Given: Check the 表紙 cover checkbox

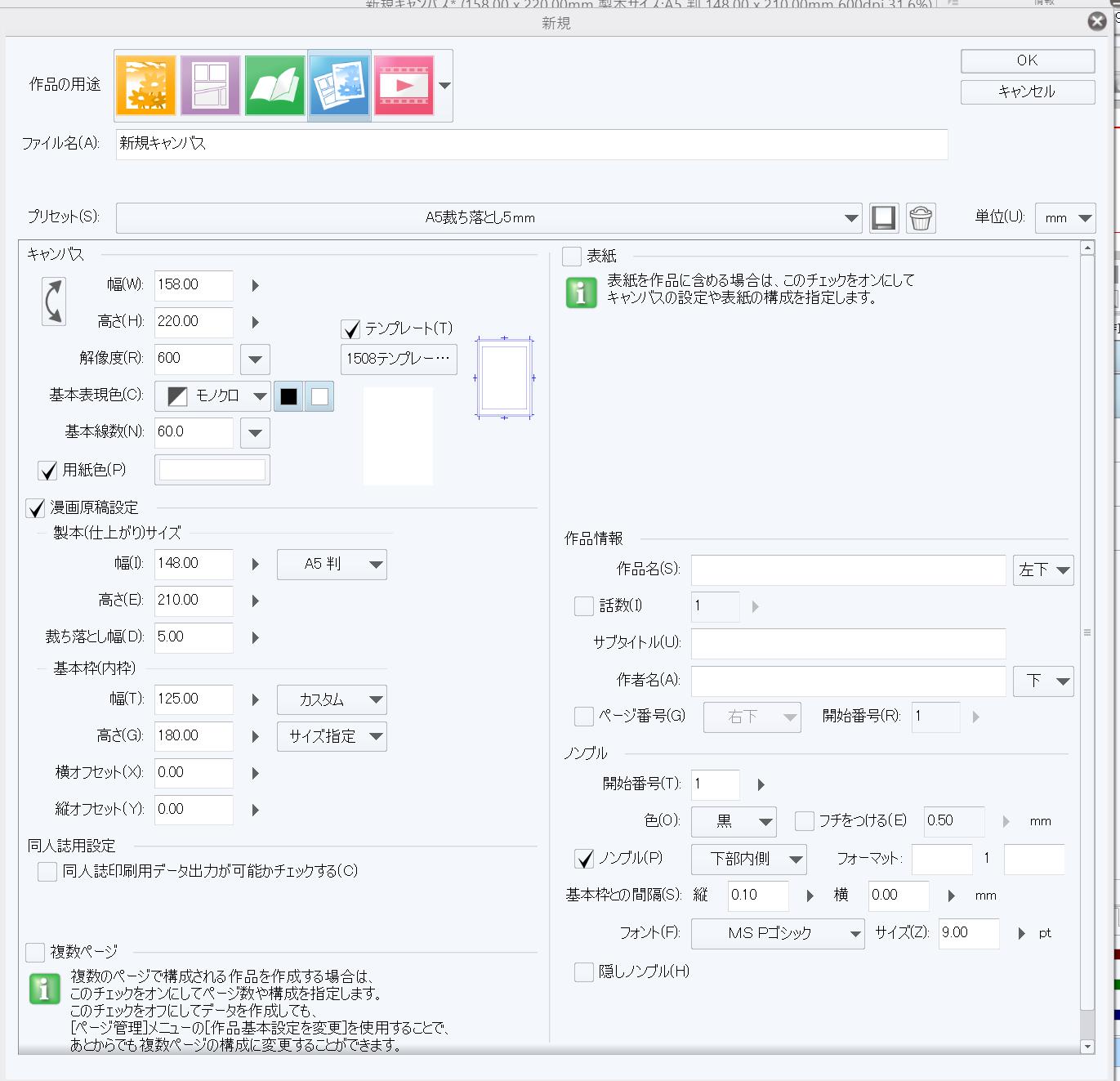Looking at the screenshot, I should pos(571,256).
